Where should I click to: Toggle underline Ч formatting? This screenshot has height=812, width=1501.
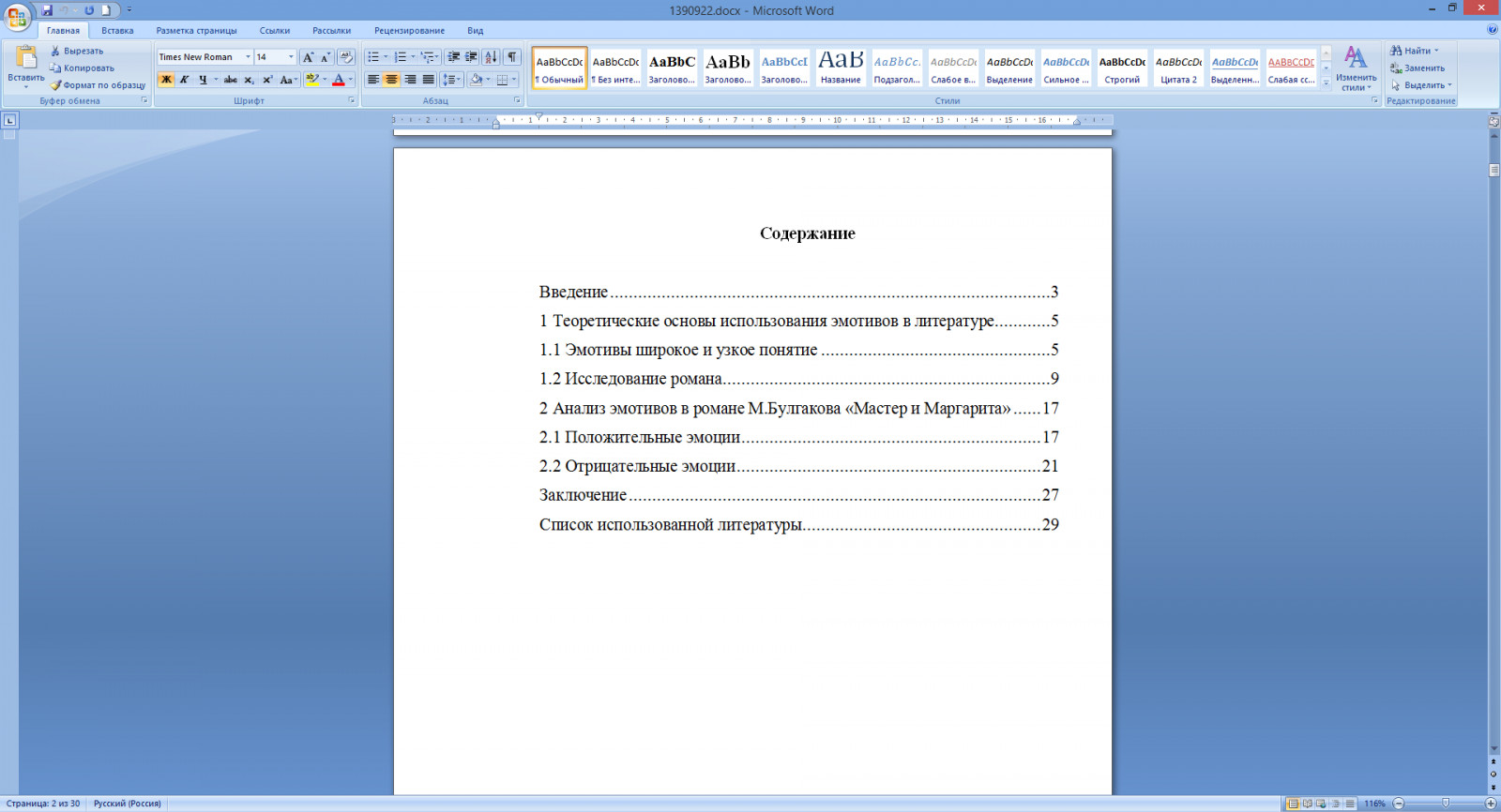(202, 80)
